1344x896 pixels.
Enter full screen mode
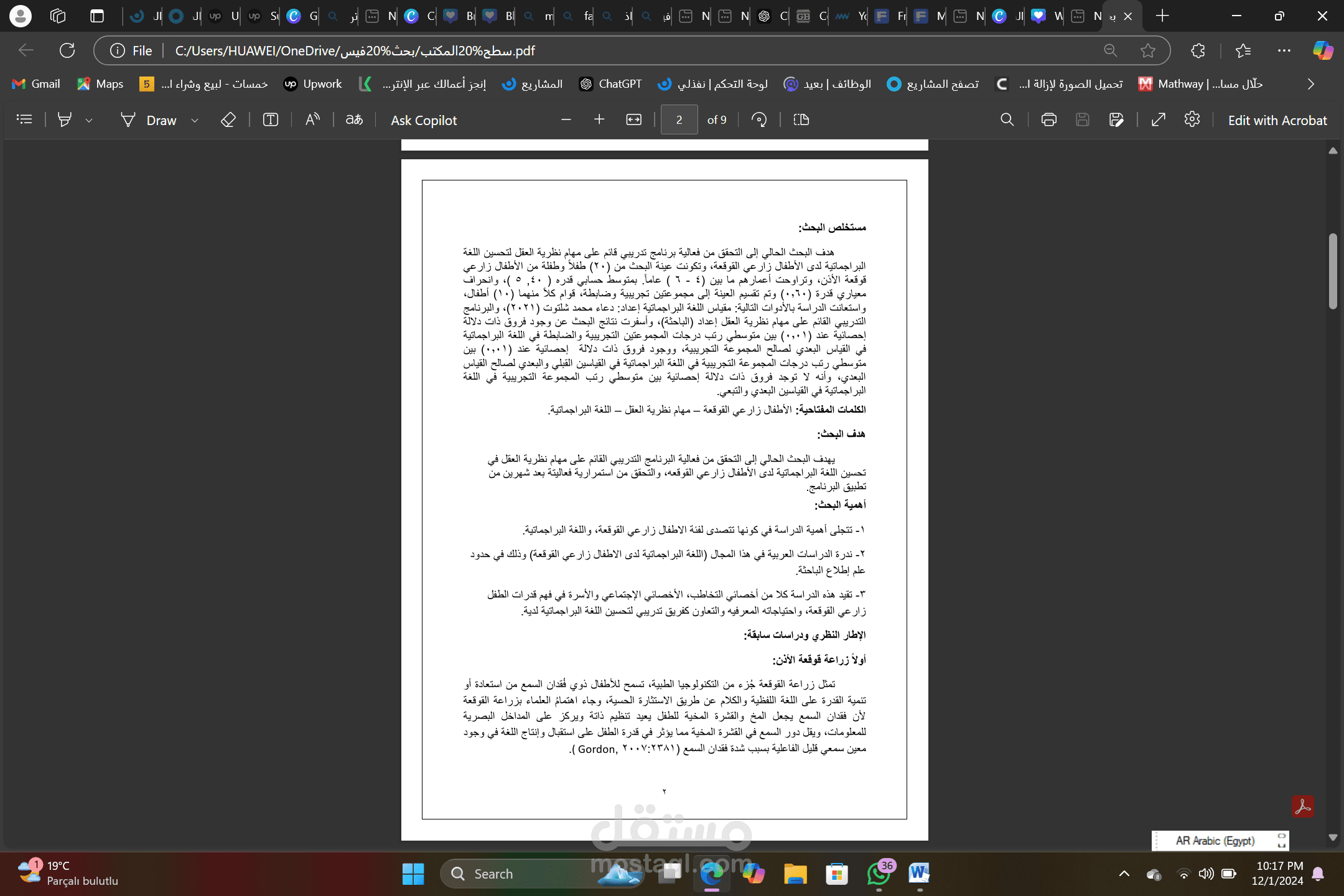click(x=1158, y=119)
